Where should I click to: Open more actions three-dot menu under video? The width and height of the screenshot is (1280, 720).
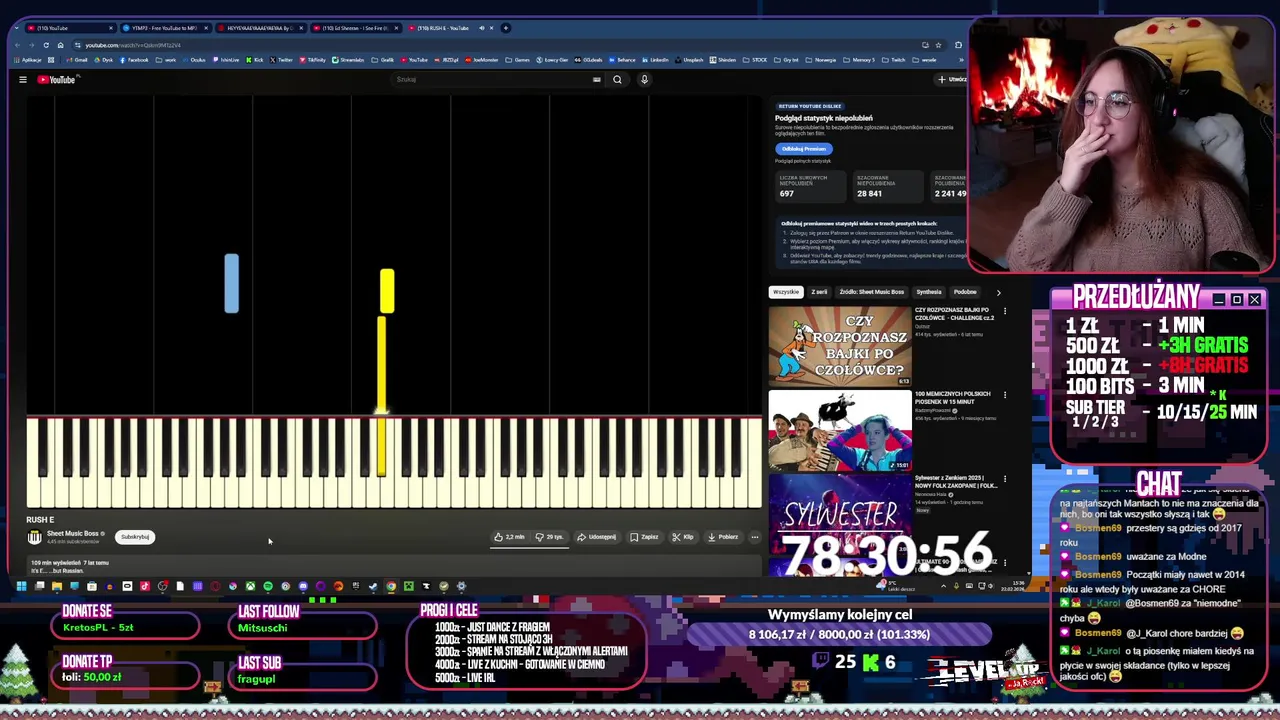tap(755, 537)
